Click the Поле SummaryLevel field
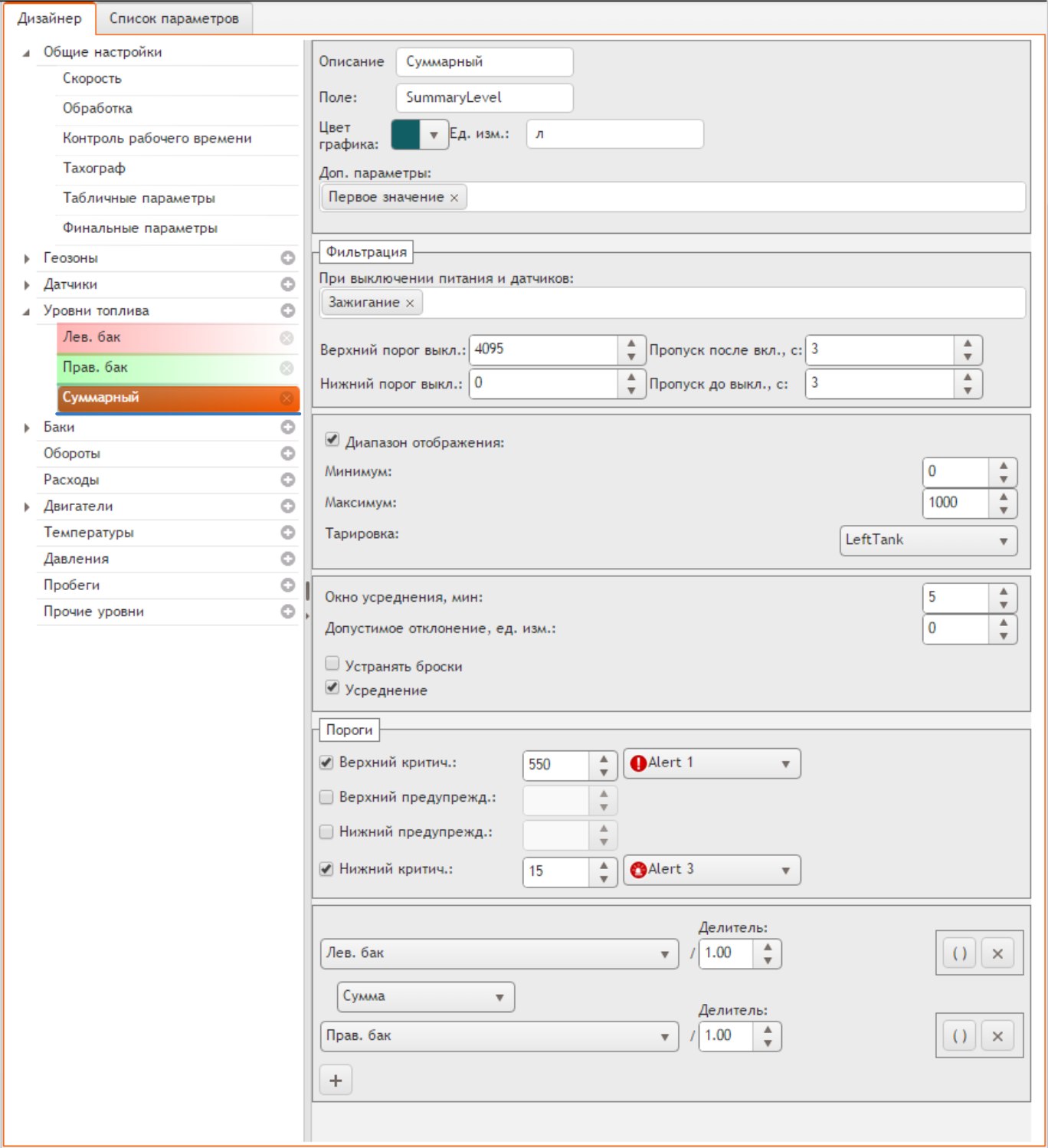The width and height of the screenshot is (1048, 1148). click(484, 97)
